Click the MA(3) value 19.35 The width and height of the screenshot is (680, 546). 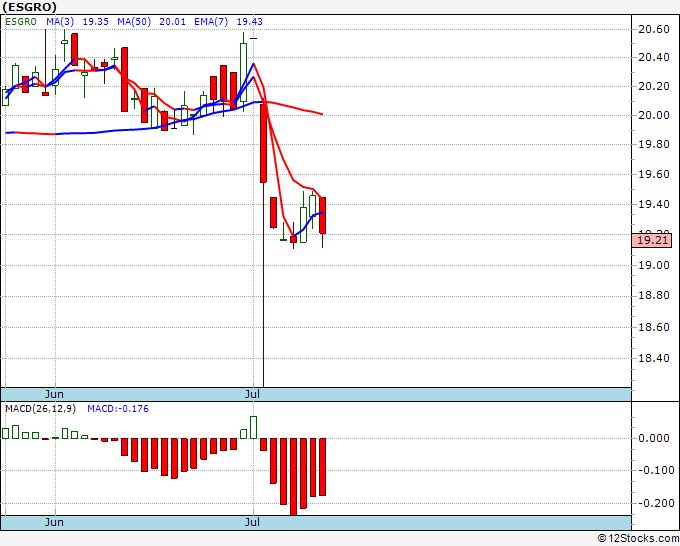click(x=95, y=22)
